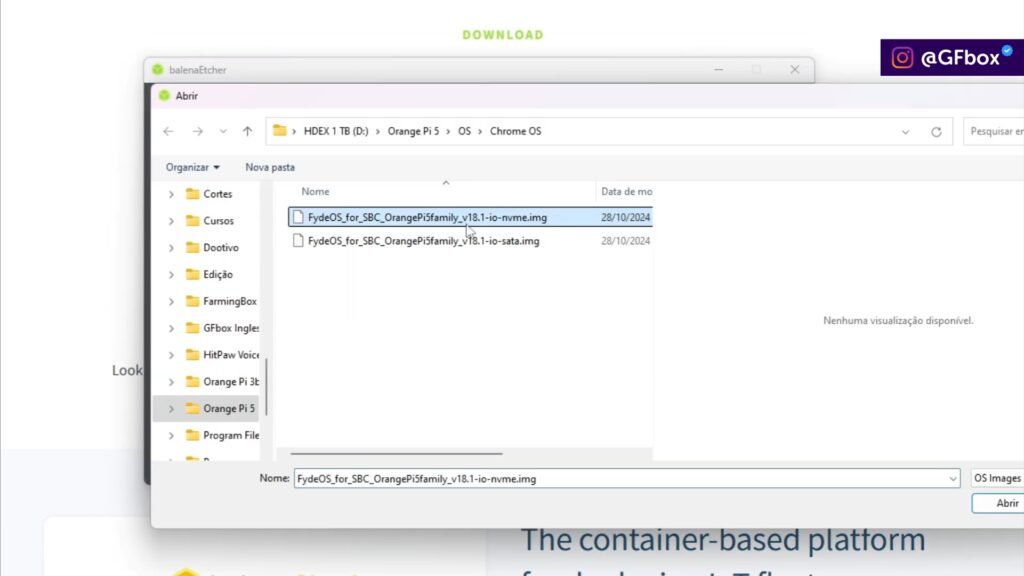Click the balenaEtcher title bar icon
Image resolution: width=1024 pixels, height=576 pixels.
pos(157,69)
